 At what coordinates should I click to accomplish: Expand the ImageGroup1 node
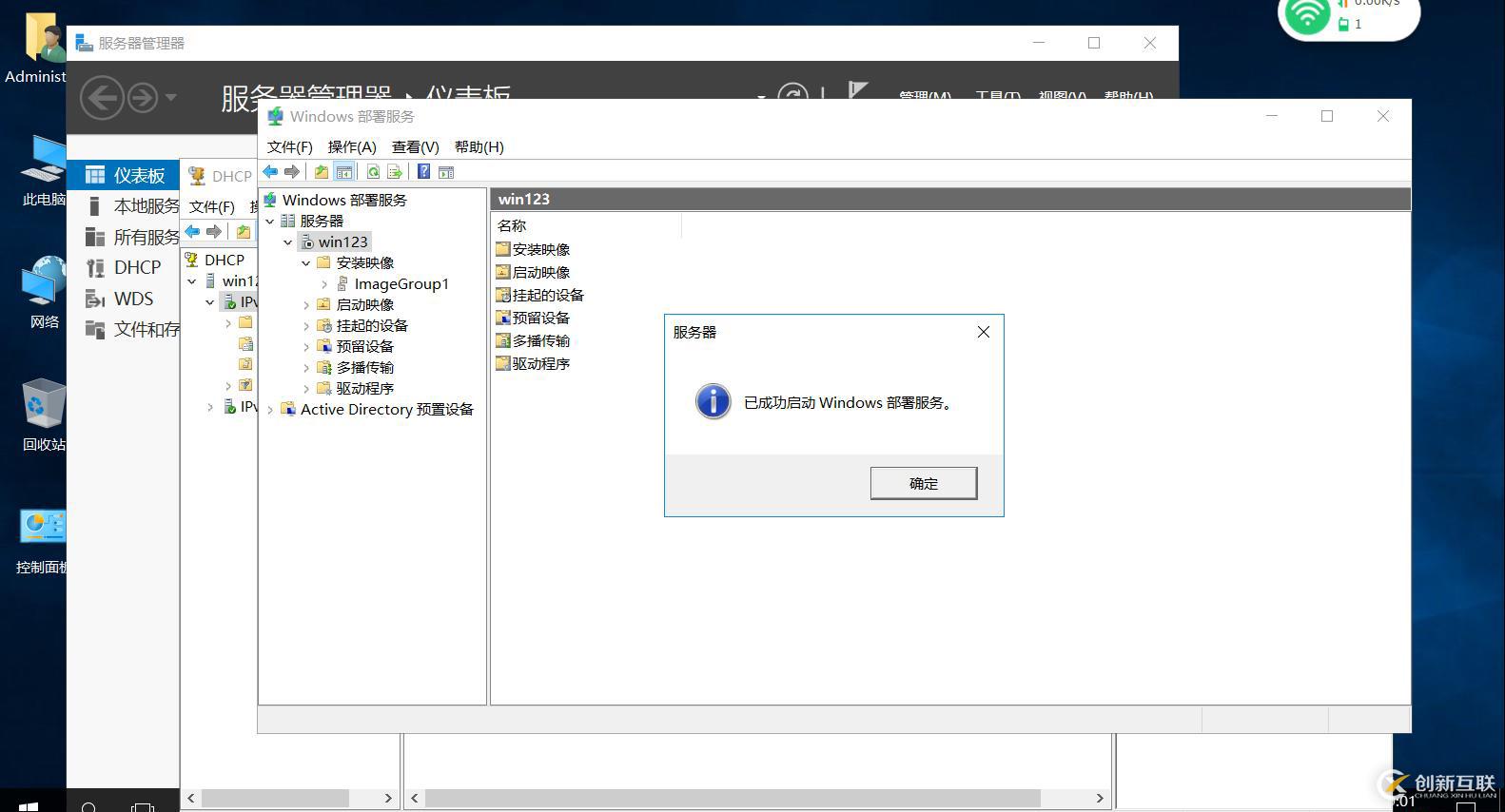click(x=324, y=283)
